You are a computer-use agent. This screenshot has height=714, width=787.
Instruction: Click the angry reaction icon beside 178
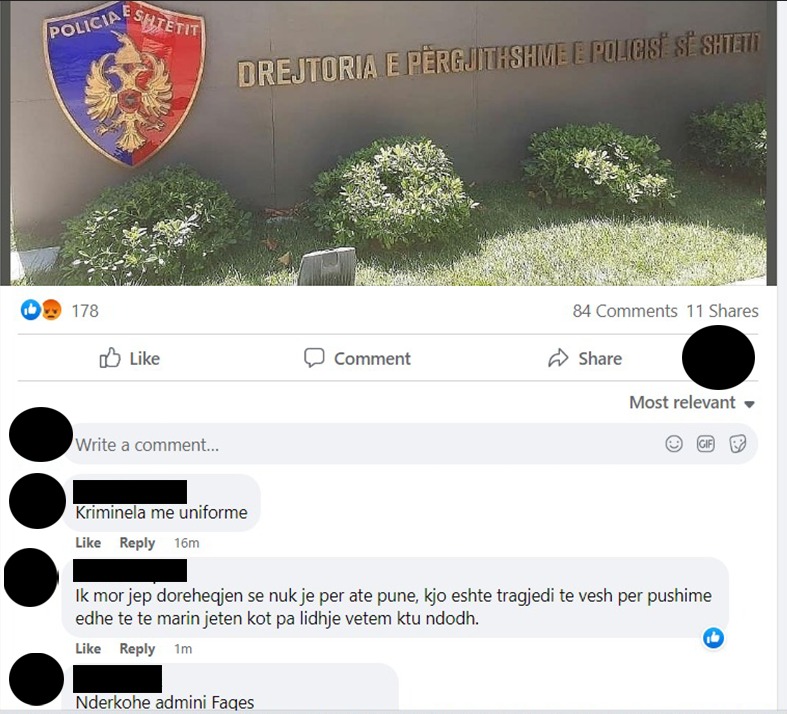click(51, 310)
